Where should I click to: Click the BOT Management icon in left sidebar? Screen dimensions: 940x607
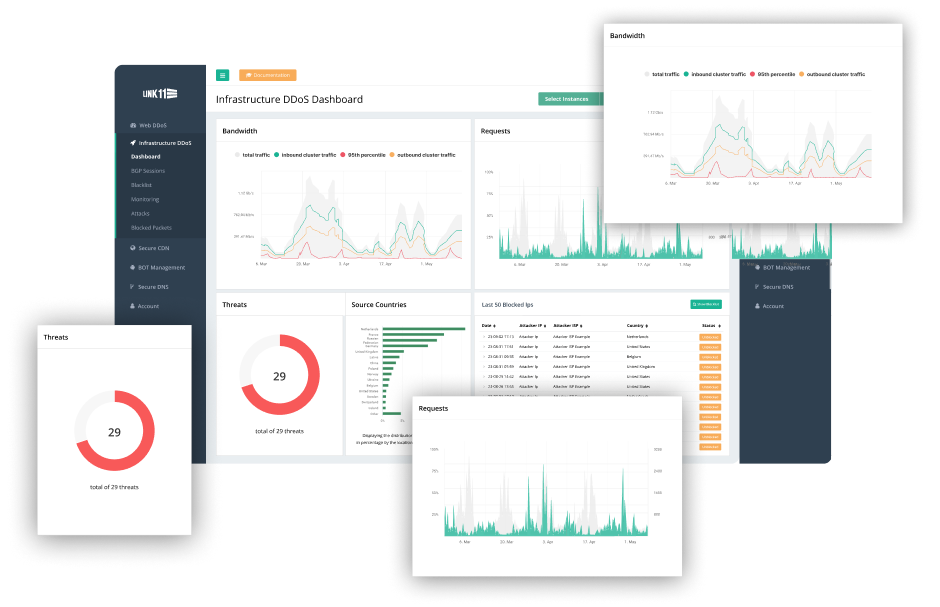pos(133,267)
